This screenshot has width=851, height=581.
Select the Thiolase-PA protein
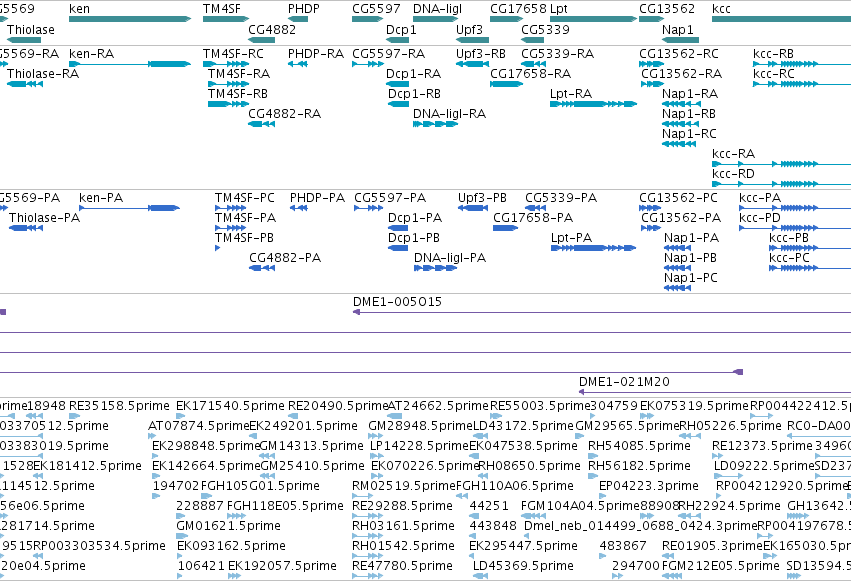point(26,228)
